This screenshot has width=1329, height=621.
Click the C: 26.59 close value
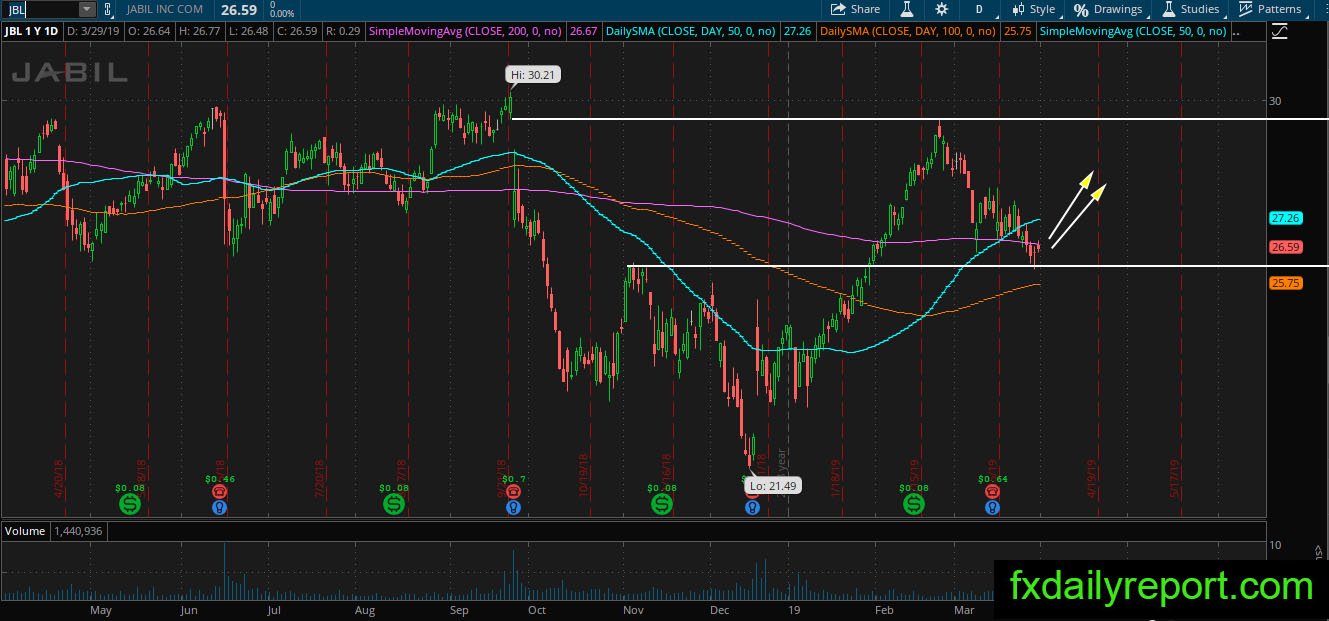tap(295, 32)
